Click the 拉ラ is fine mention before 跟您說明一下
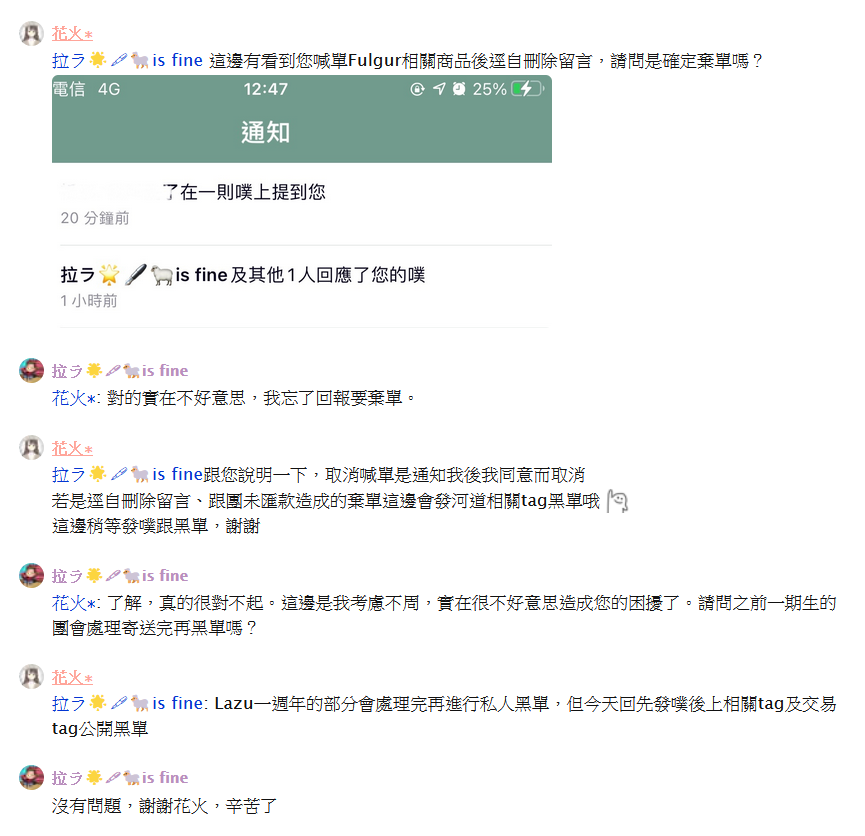The width and height of the screenshot is (865, 836). (x=127, y=475)
